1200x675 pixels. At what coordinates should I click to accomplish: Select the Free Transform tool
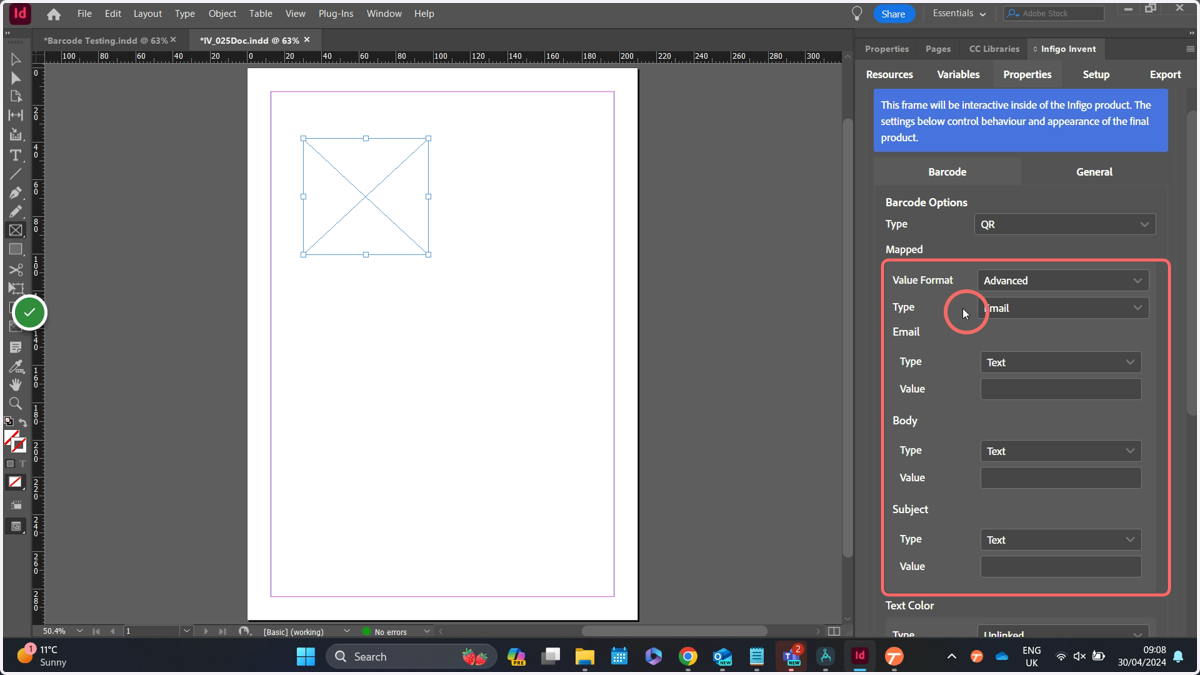(16, 289)
